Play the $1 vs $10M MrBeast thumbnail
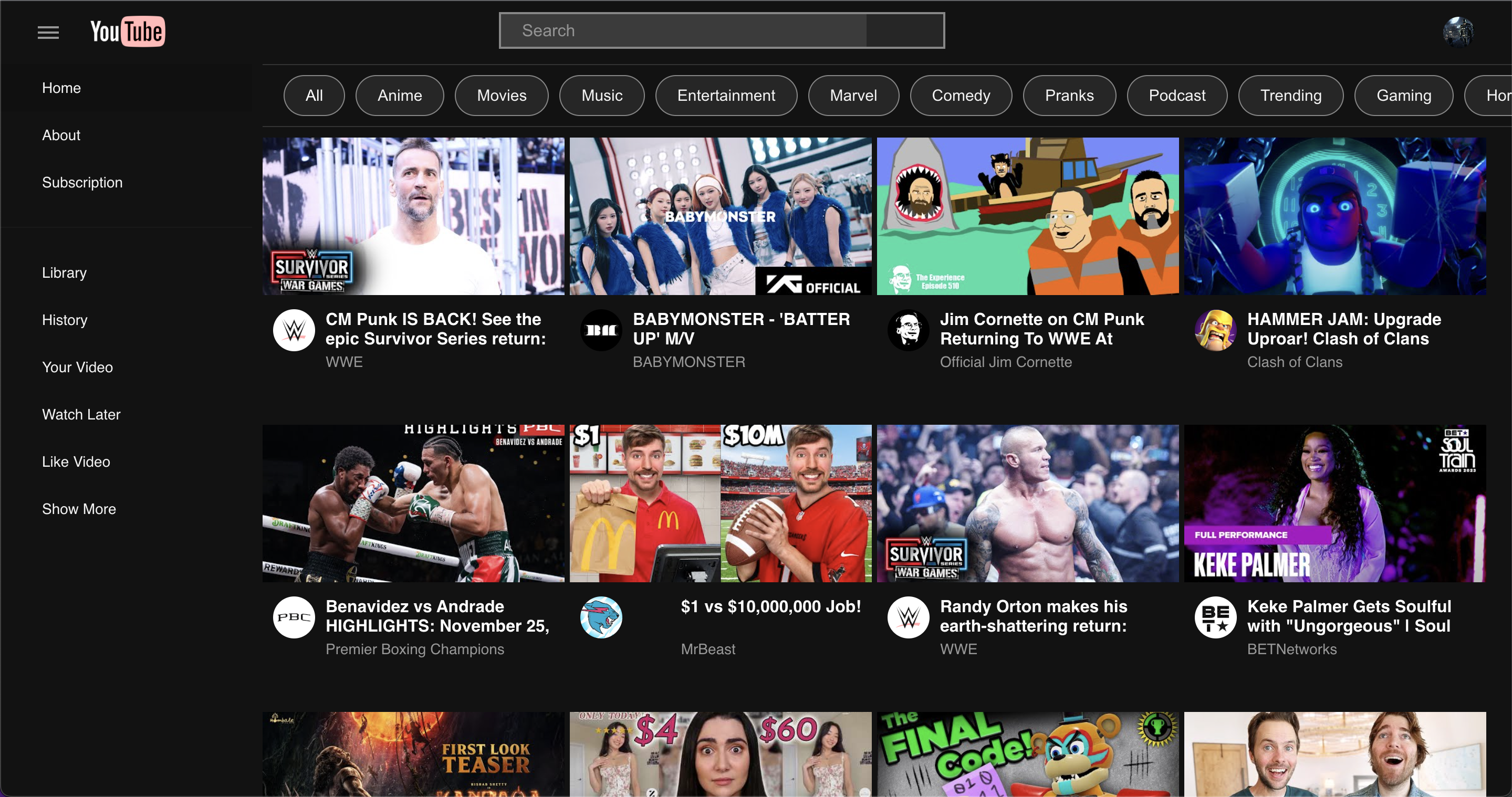 [721, 504]
